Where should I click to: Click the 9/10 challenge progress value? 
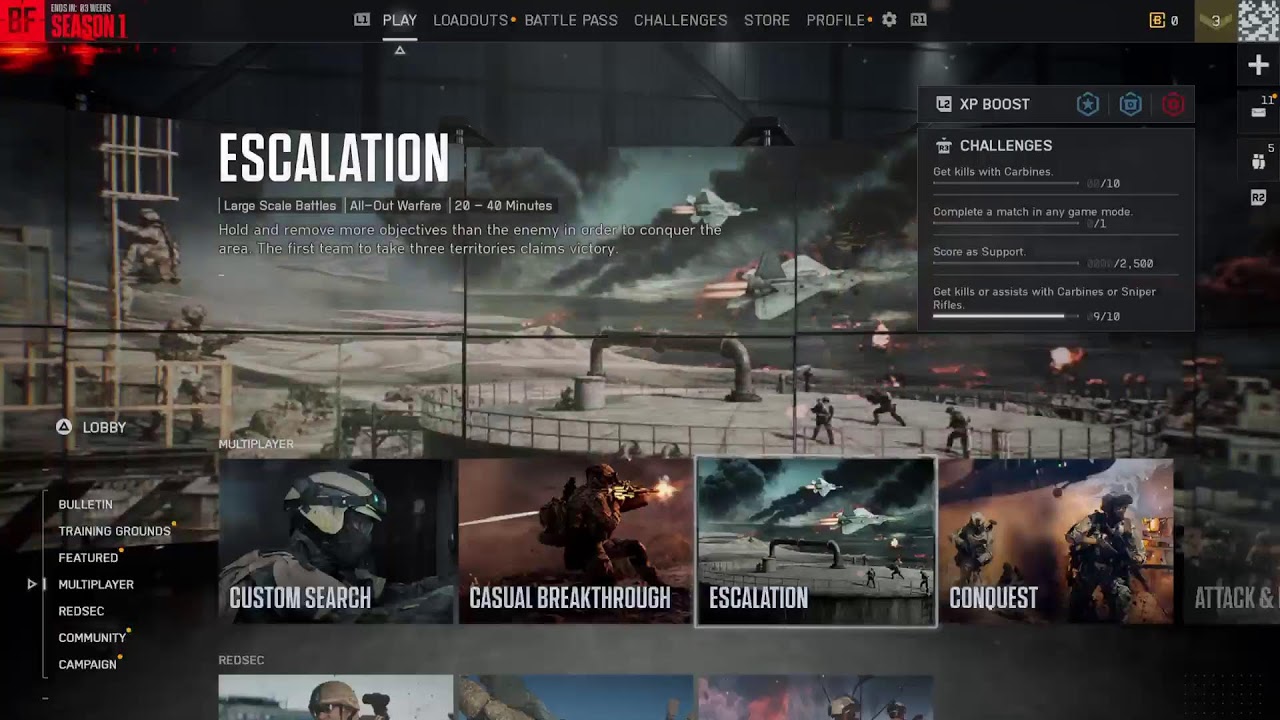[x=1106, y=317]
